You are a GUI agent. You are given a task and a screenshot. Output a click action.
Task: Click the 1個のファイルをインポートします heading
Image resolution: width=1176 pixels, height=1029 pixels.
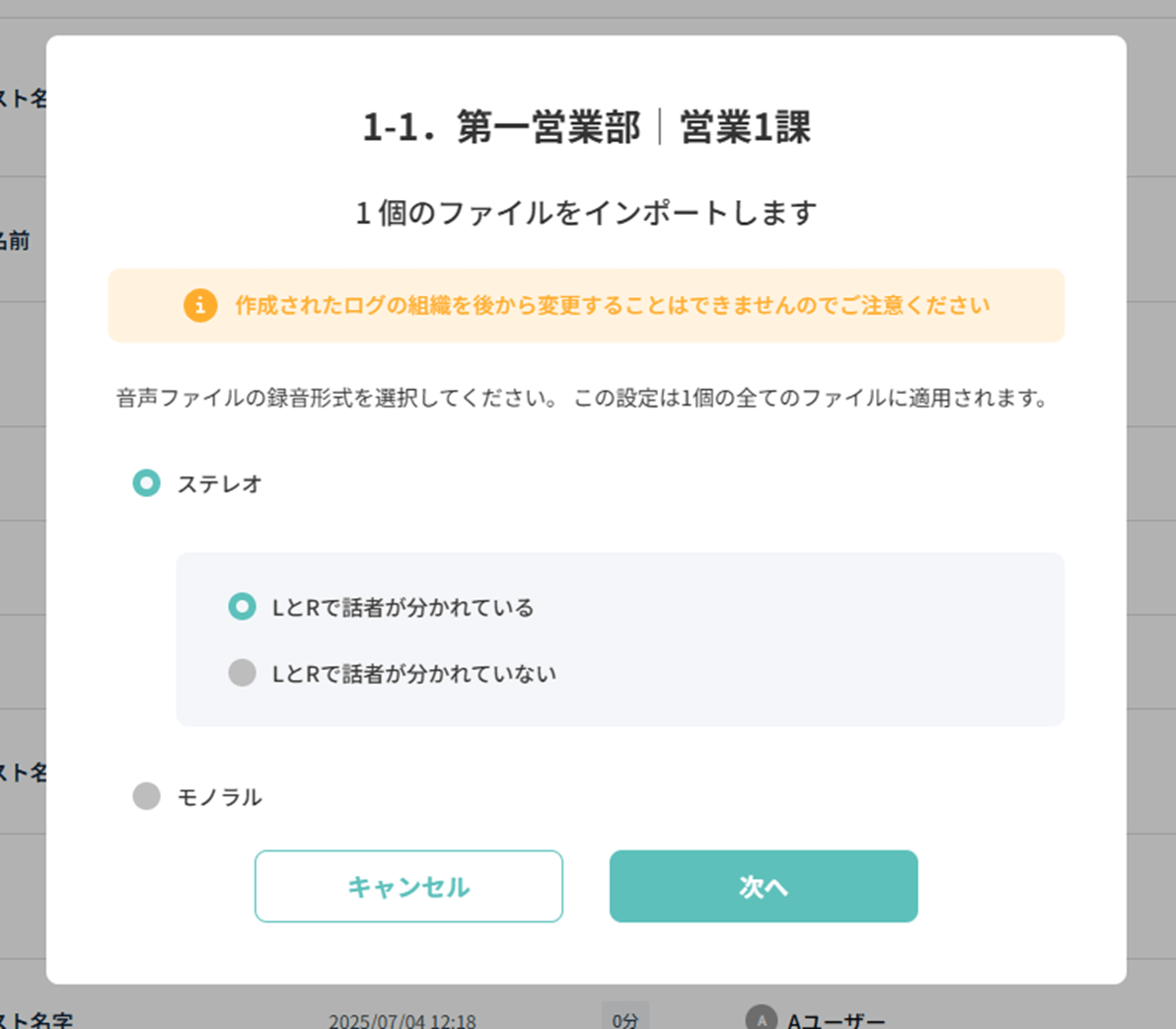(x=586, y=213)
